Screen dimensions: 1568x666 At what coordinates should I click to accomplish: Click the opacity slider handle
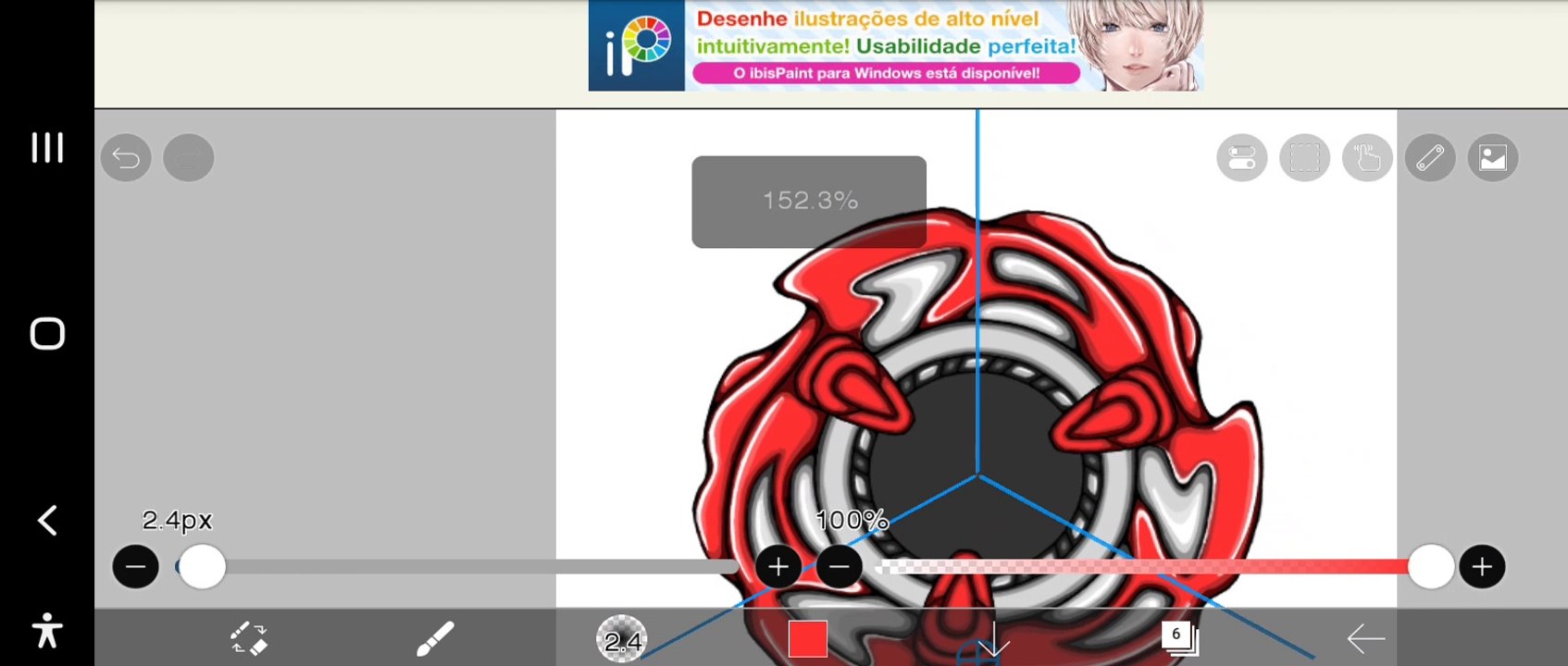(1431, 567)
